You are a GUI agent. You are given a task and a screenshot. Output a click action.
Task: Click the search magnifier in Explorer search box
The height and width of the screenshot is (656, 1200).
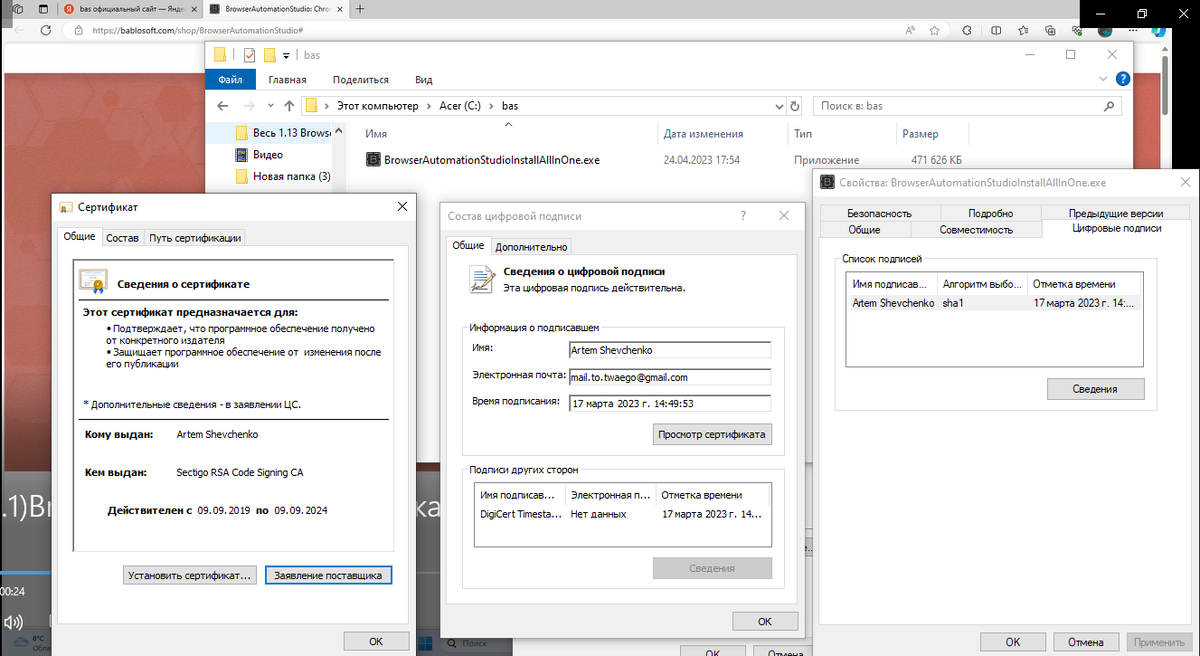1109,105
